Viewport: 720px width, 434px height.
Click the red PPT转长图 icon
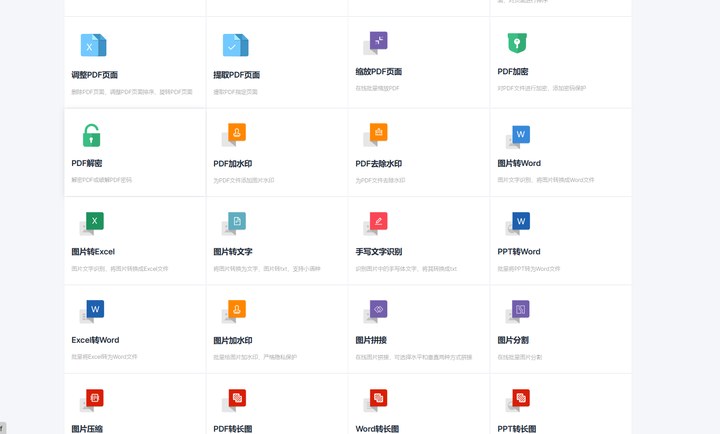pos(518,400)
